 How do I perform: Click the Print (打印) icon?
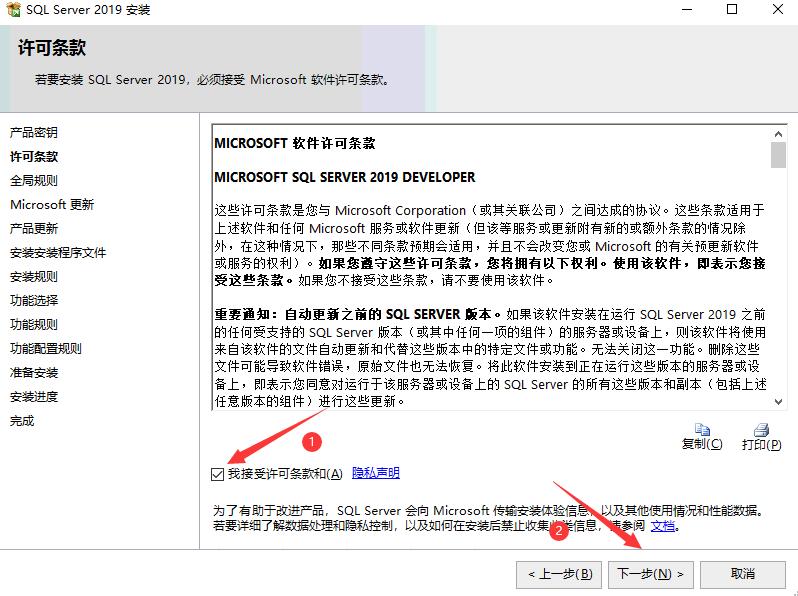[x=761, y=430]
